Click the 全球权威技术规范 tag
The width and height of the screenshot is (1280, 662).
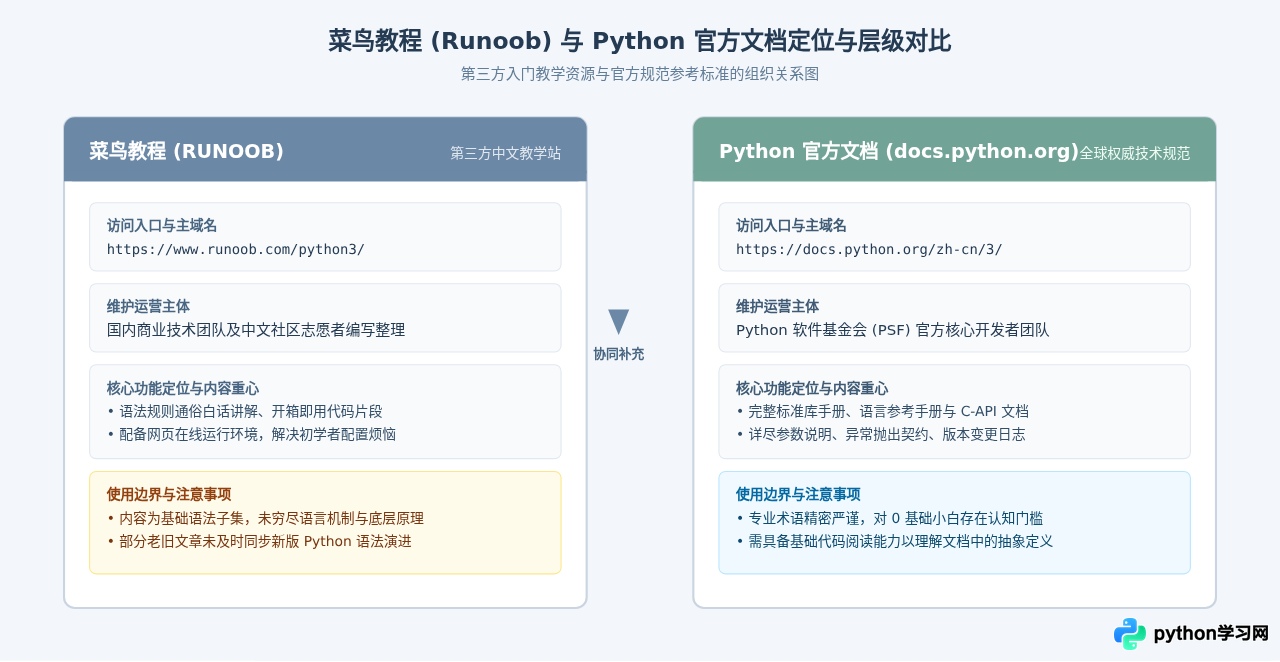1135,153
